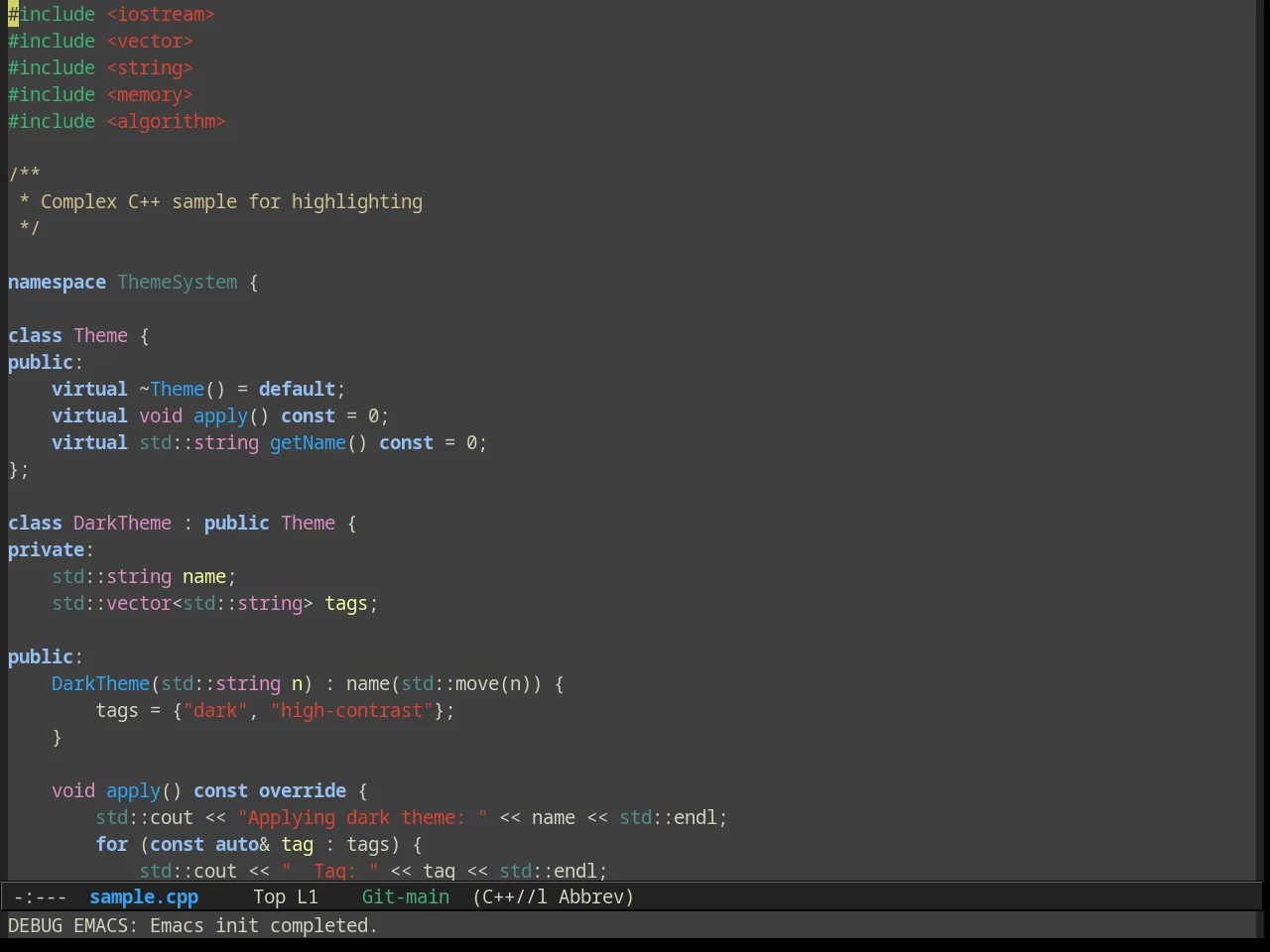Screen dimensions: 1270x952
Task: Click the 'auto&' keyword in the for loop
Action: click(x=242, y=845)
